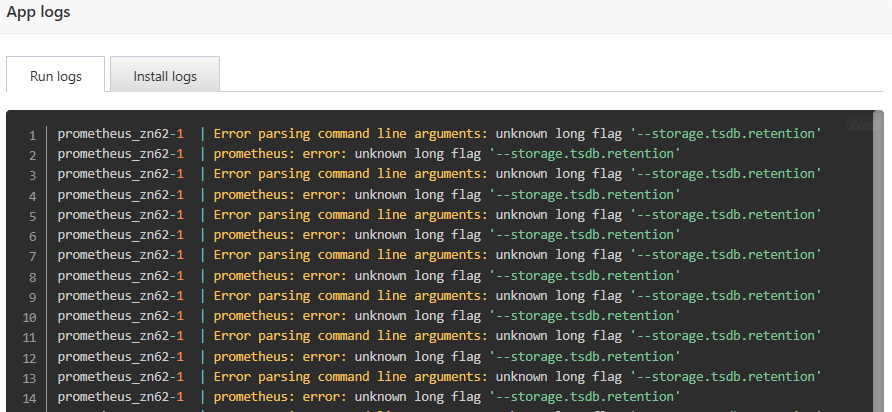Select log line 4 prometheus error text
This screenshot has width=892, height=412.
pos(447,195)
